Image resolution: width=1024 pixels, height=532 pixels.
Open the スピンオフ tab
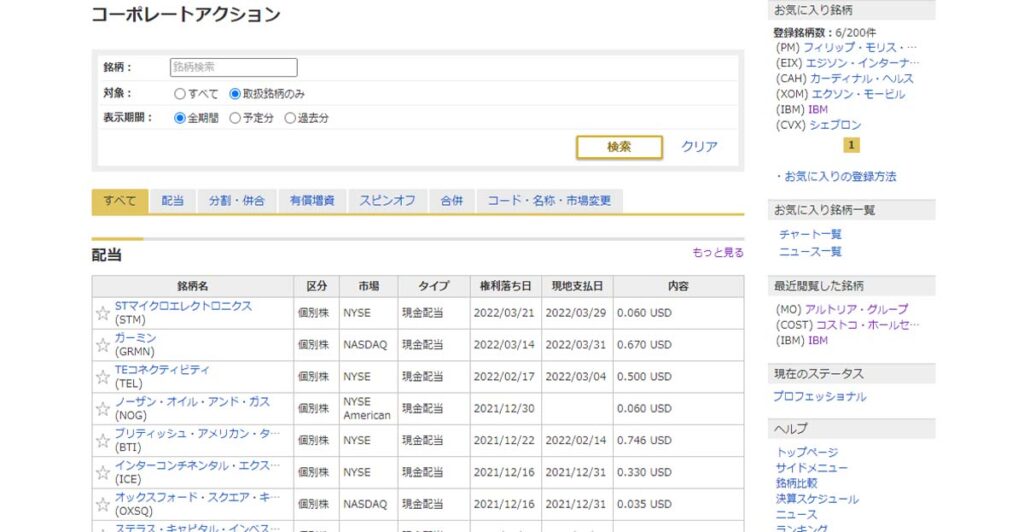tap(387, 201)
